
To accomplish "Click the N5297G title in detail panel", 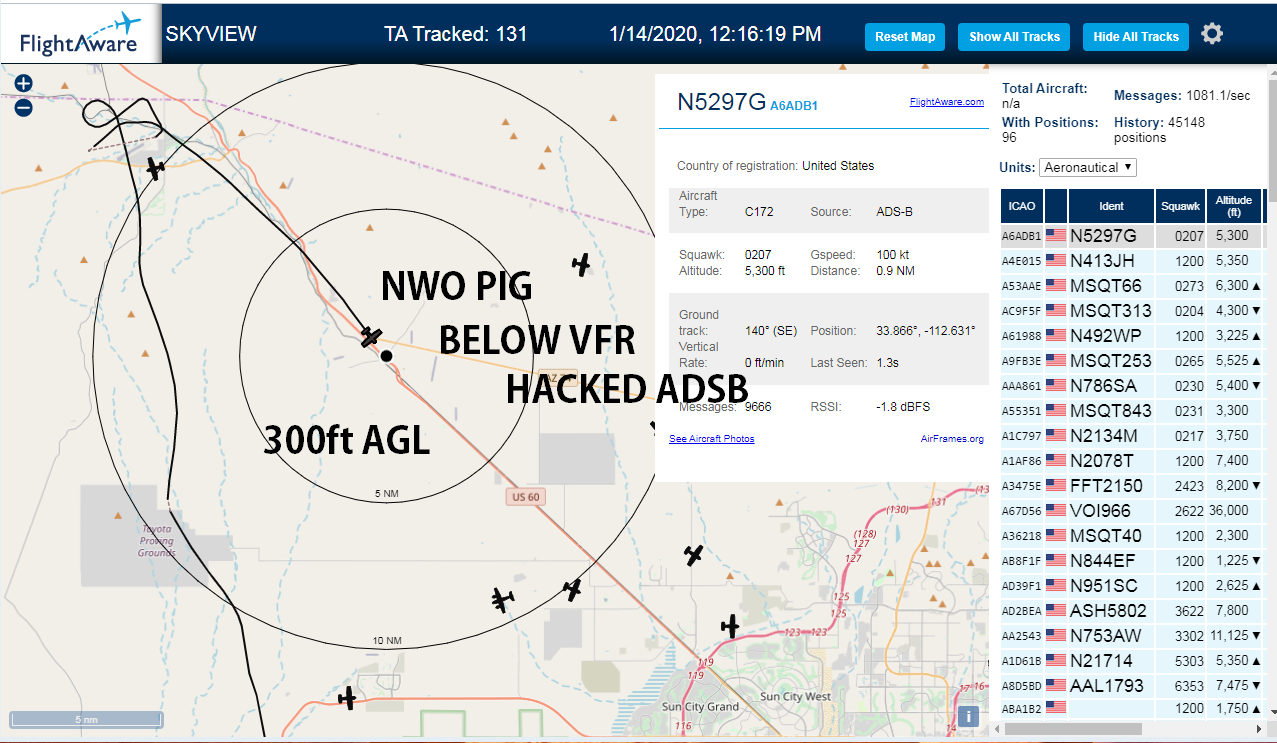I will tap(721, 102).
